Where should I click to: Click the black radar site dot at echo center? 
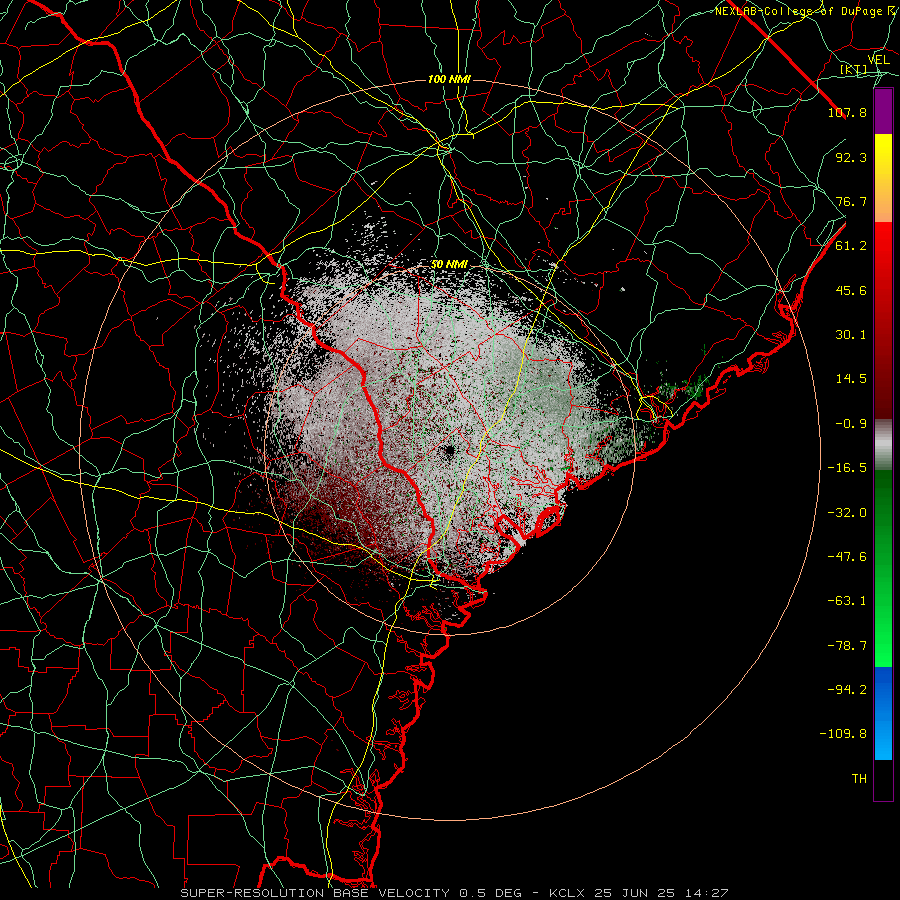(x=449, y=450)
